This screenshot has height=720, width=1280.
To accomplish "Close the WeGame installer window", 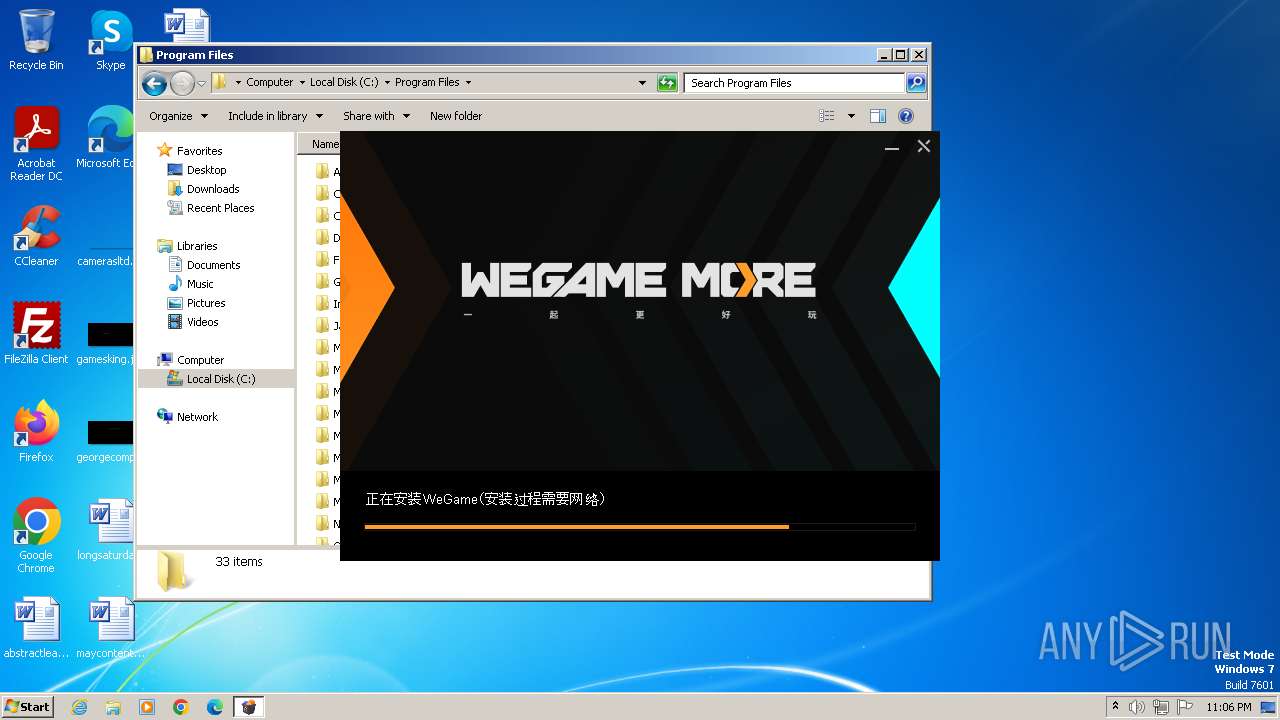I will pyautogui.click(x=924, y=146).
